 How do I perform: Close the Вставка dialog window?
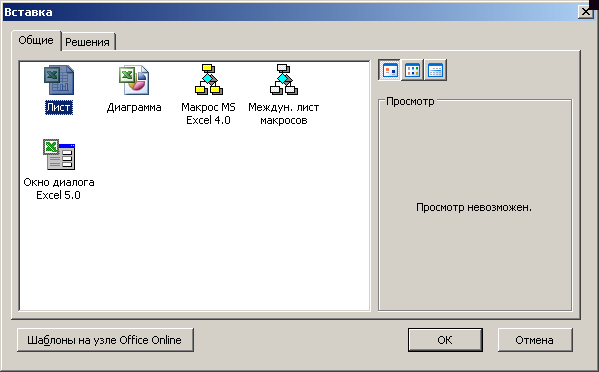pos(586,12)
